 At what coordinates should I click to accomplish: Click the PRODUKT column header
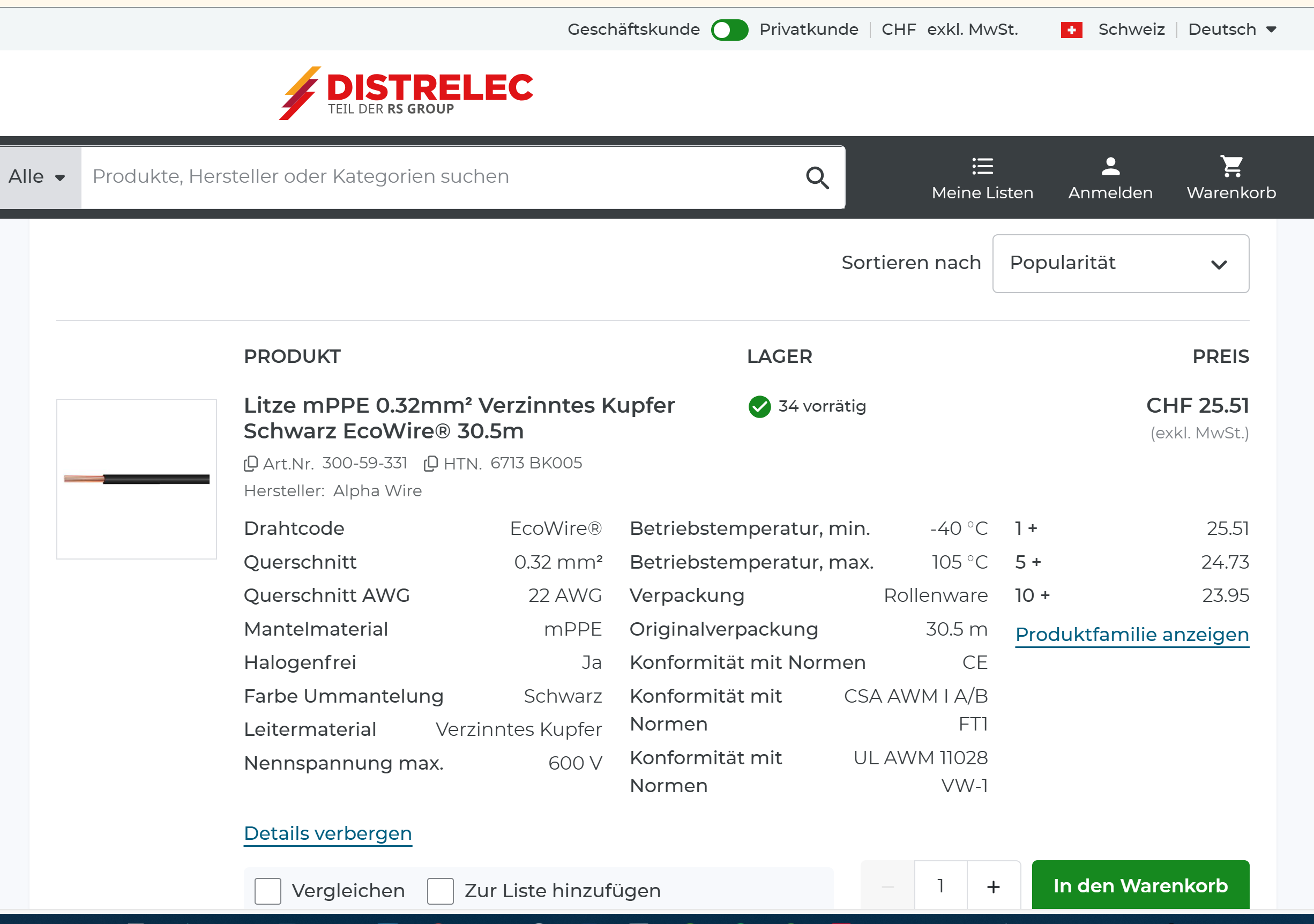point(292,356)
